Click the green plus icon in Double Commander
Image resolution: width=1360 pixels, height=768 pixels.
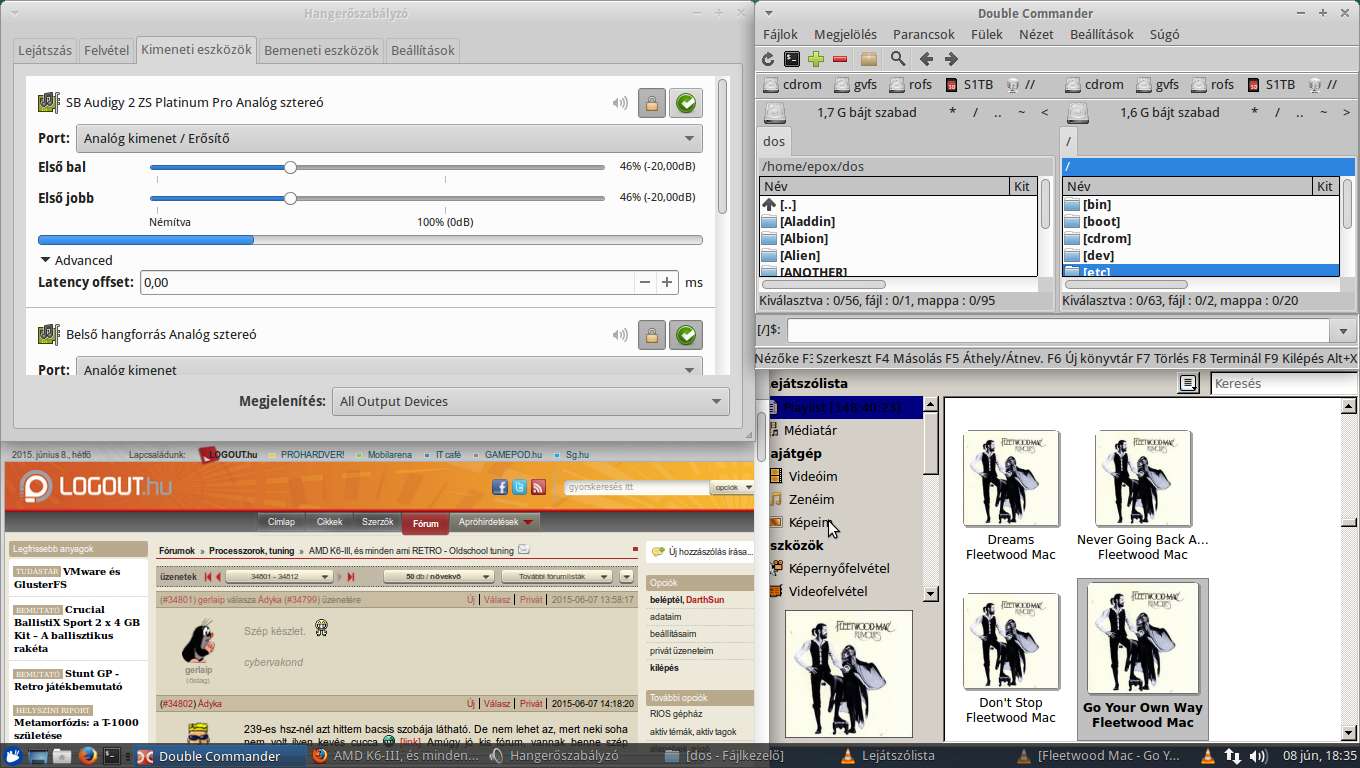pos(816,59)
